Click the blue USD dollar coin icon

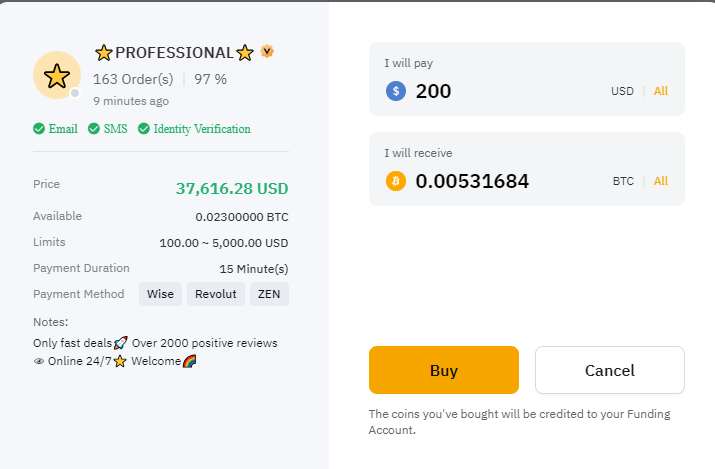click(396, 91)
